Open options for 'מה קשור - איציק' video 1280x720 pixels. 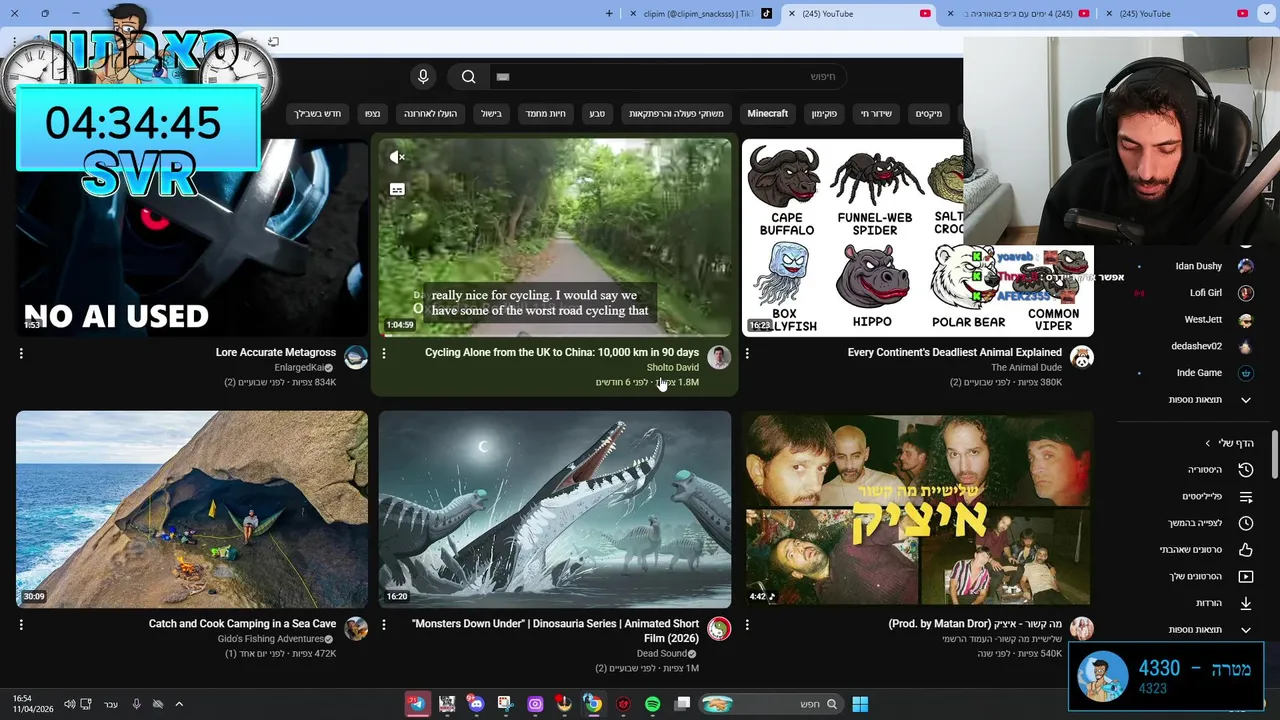pos(747,624)
